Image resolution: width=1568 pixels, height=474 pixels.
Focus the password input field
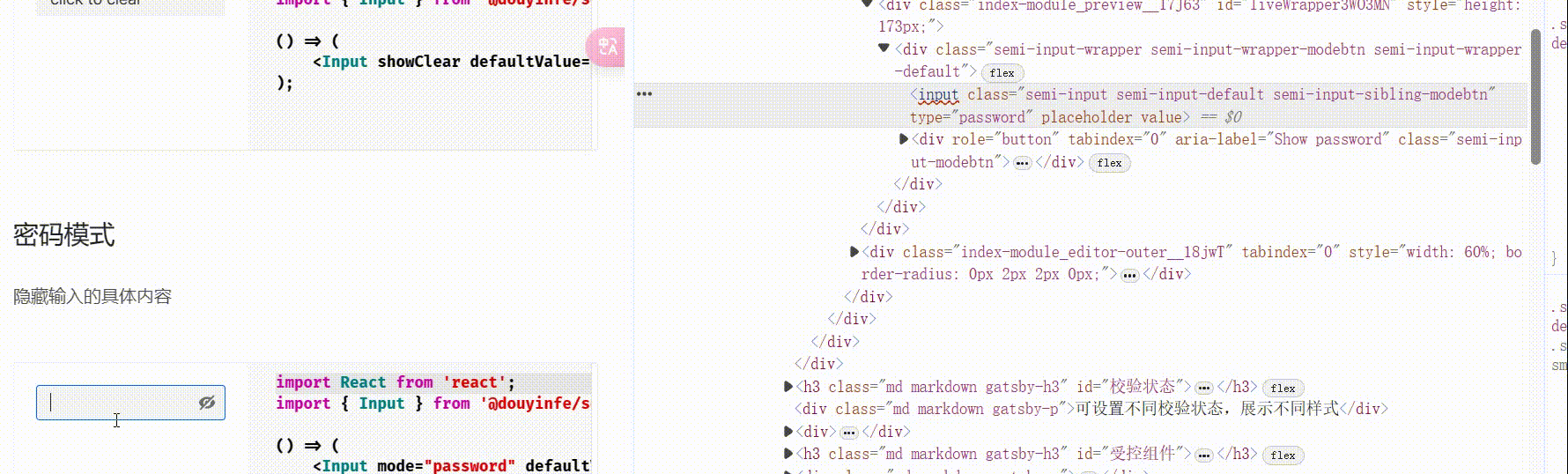point(130,403)
